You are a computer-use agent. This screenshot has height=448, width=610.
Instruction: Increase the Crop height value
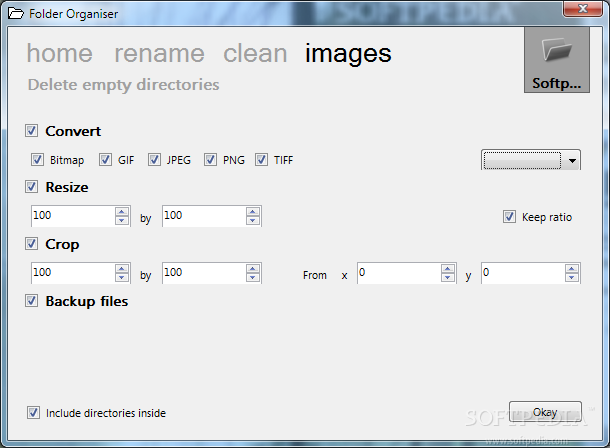pyautogui.click(x=253, y=269)
